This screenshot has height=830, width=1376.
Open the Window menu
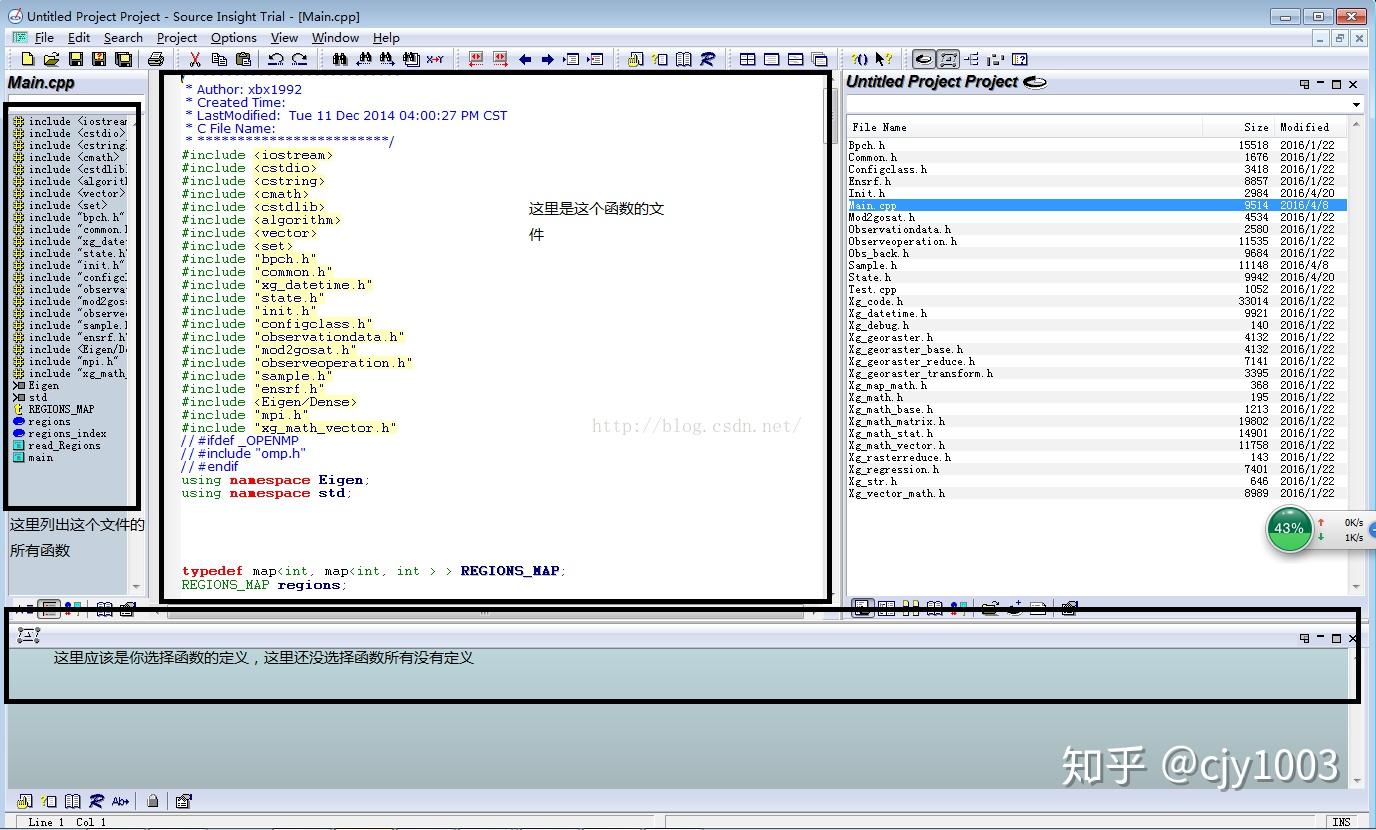coord(335,38)
